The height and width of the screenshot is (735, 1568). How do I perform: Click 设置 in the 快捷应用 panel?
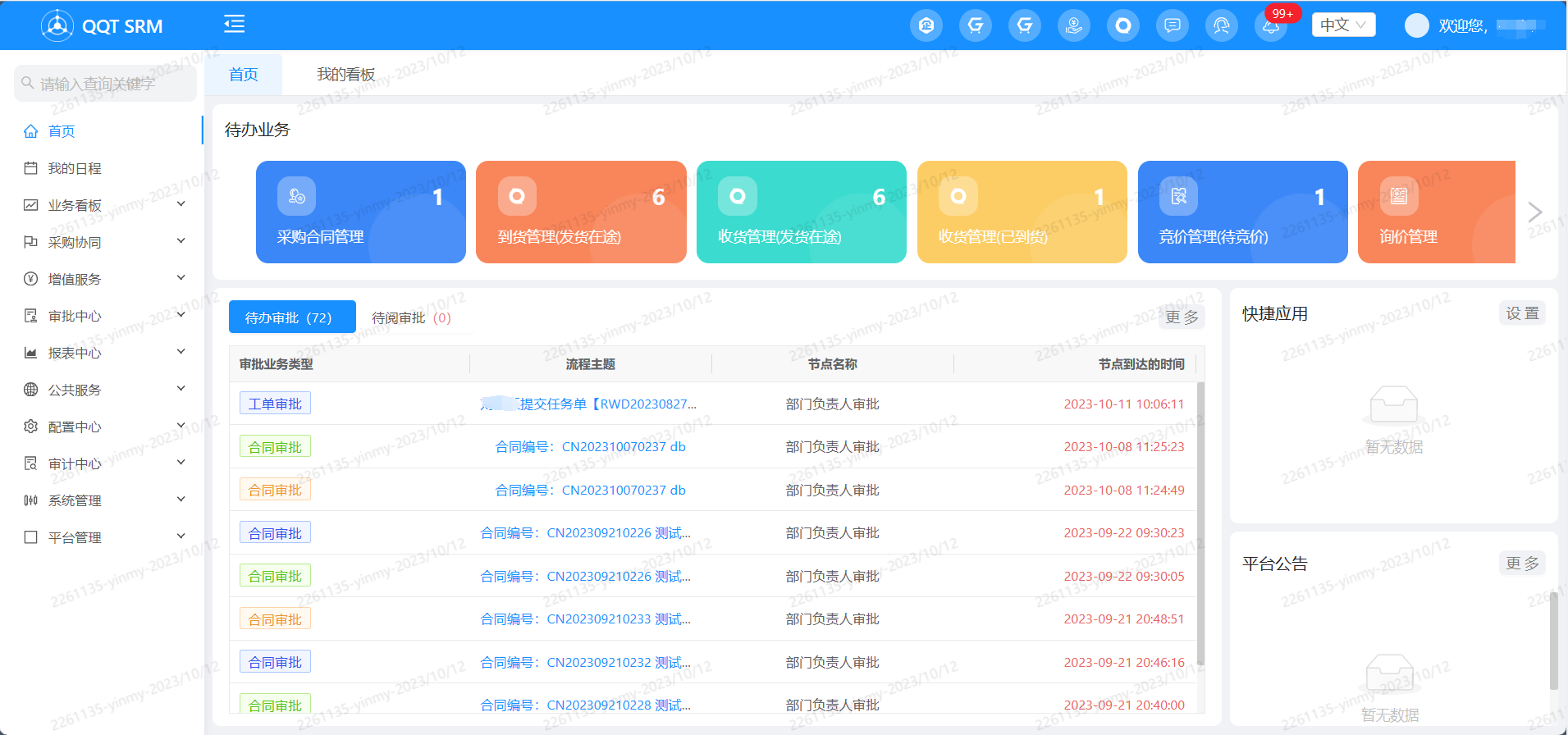(x=1523, y=313)
